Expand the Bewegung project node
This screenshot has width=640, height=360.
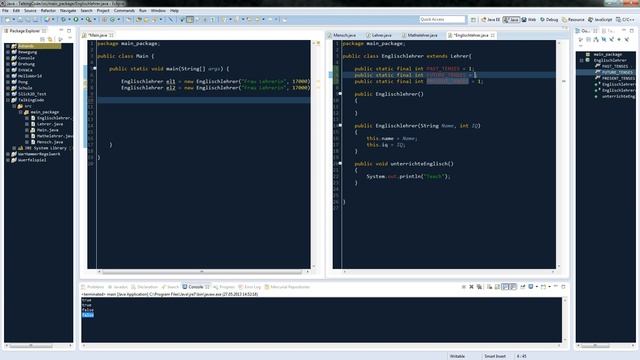pos(7,52)
